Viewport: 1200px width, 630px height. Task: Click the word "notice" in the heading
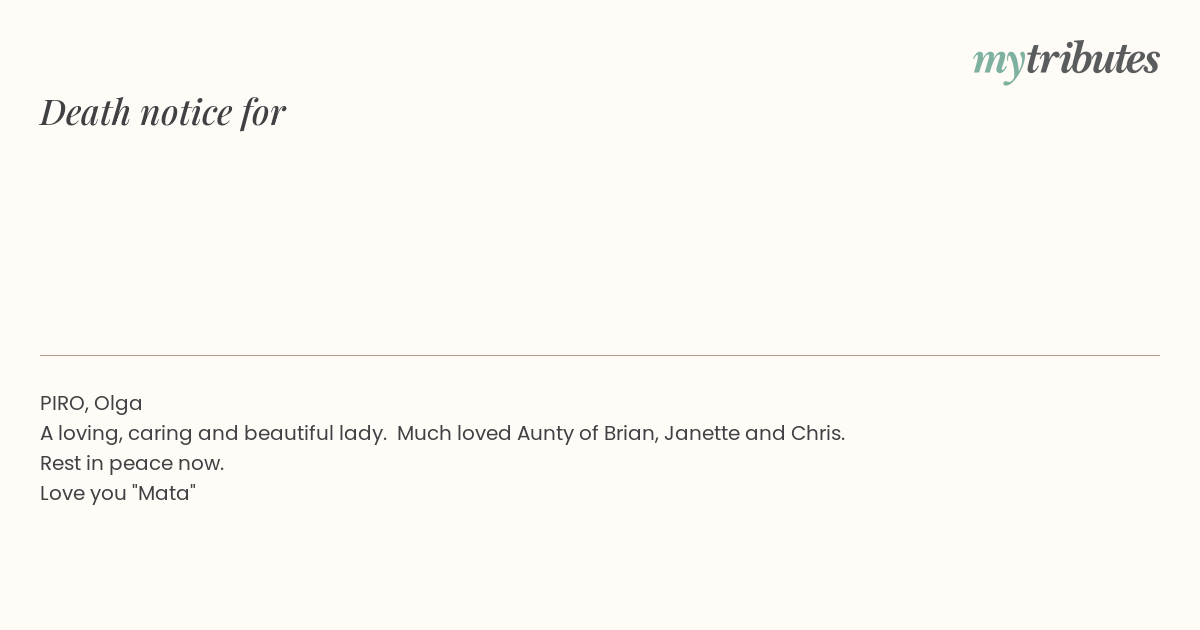click(186, 114)
